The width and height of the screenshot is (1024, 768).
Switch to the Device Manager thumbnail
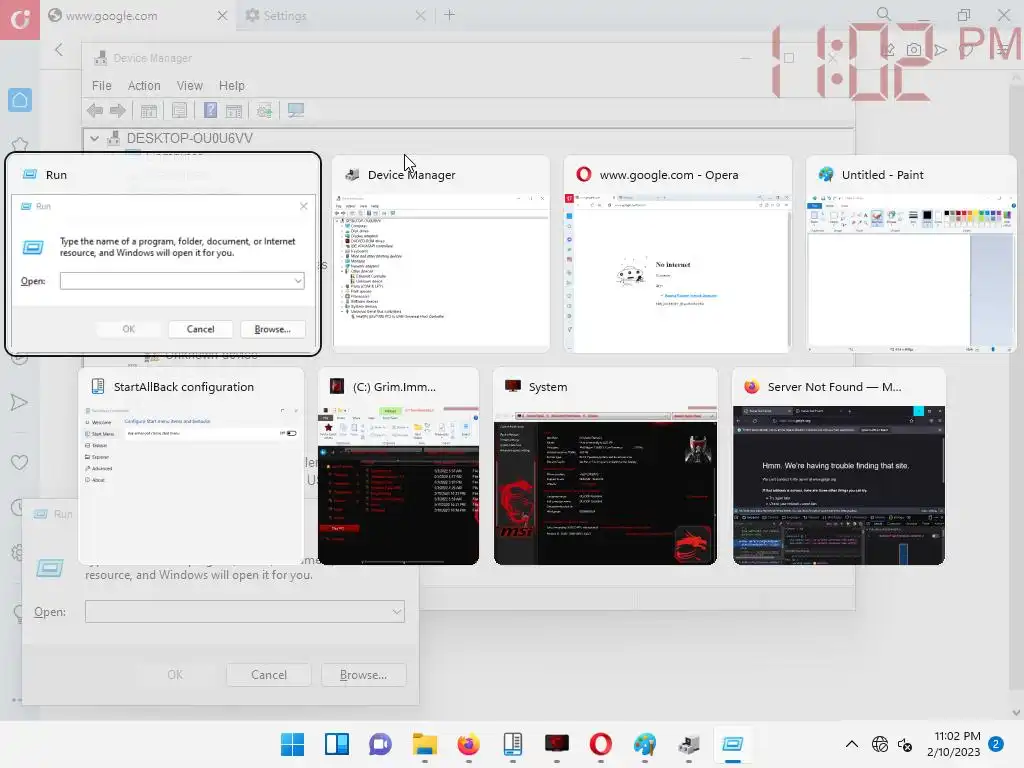441,254
